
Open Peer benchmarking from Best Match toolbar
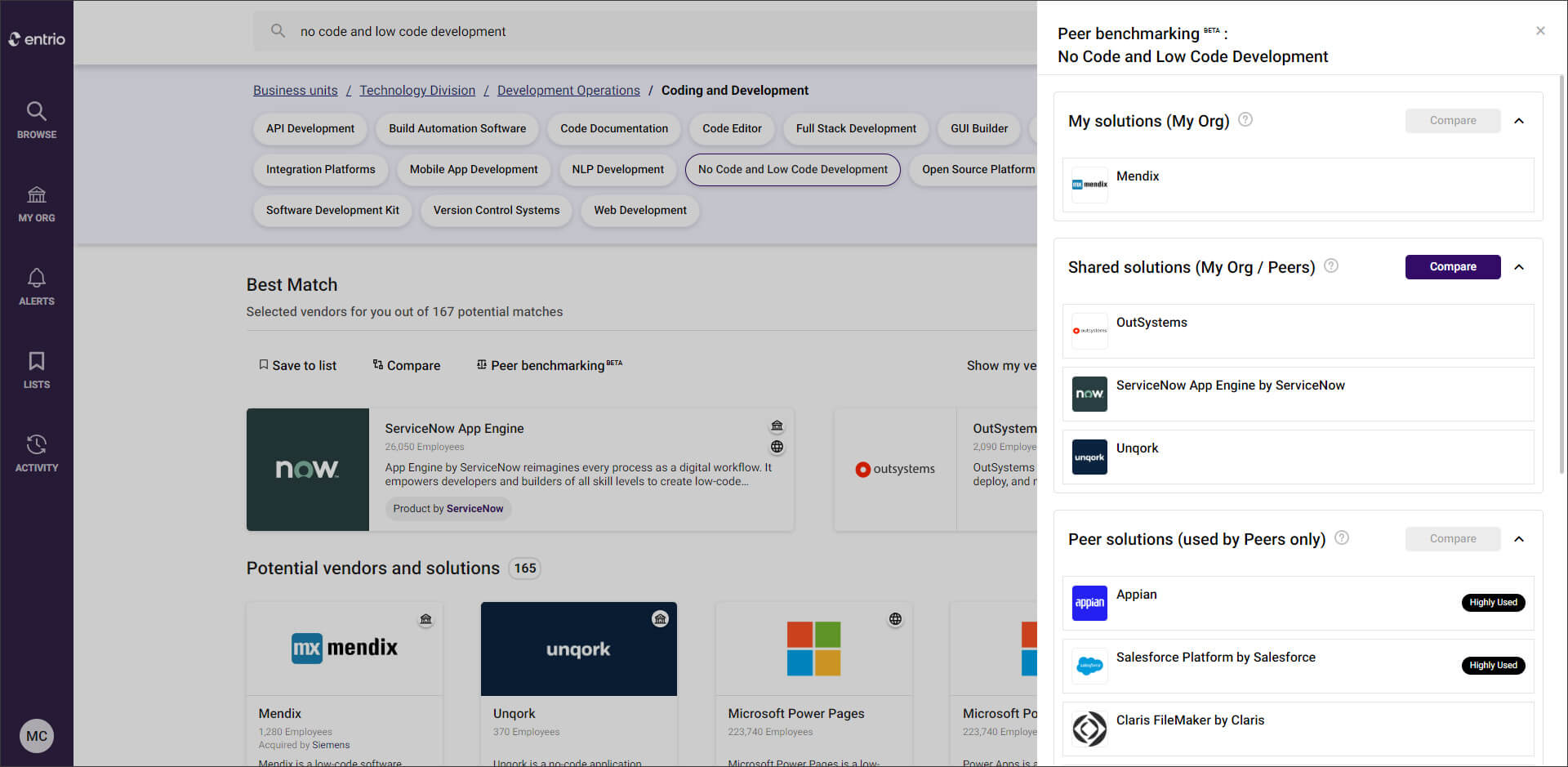(x=550, y=365)
